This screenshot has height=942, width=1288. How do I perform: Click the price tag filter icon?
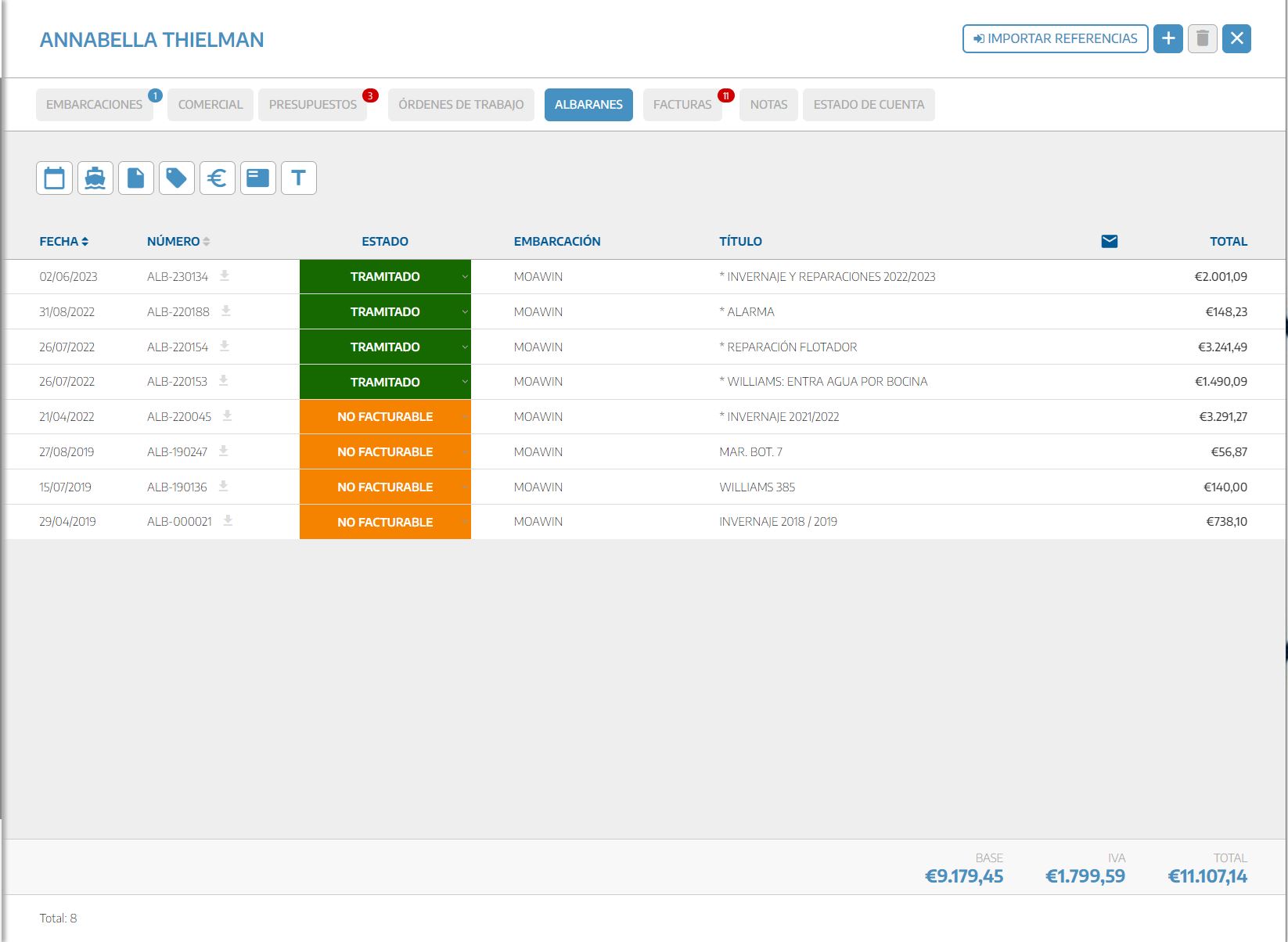[176, 178]
